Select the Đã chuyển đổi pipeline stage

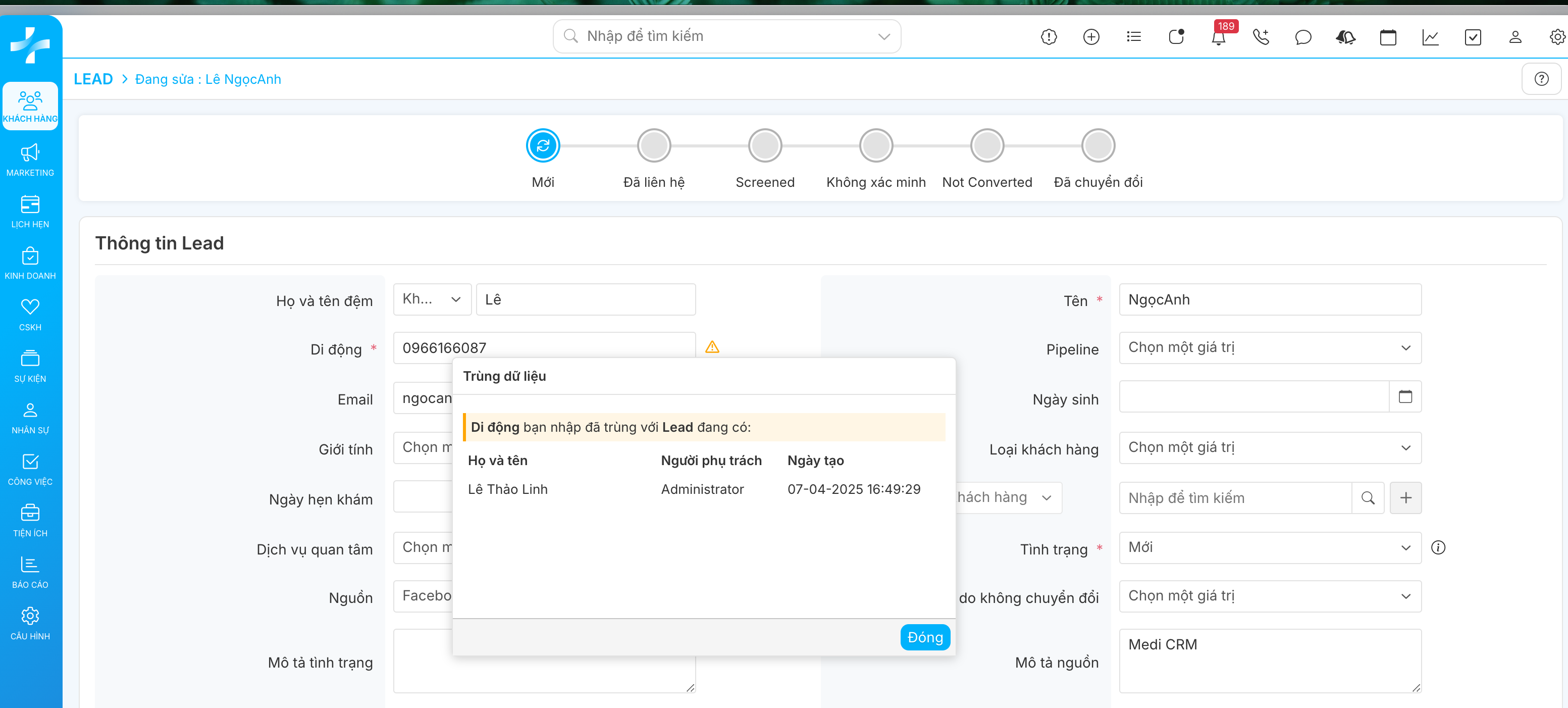click(1097, 145)
